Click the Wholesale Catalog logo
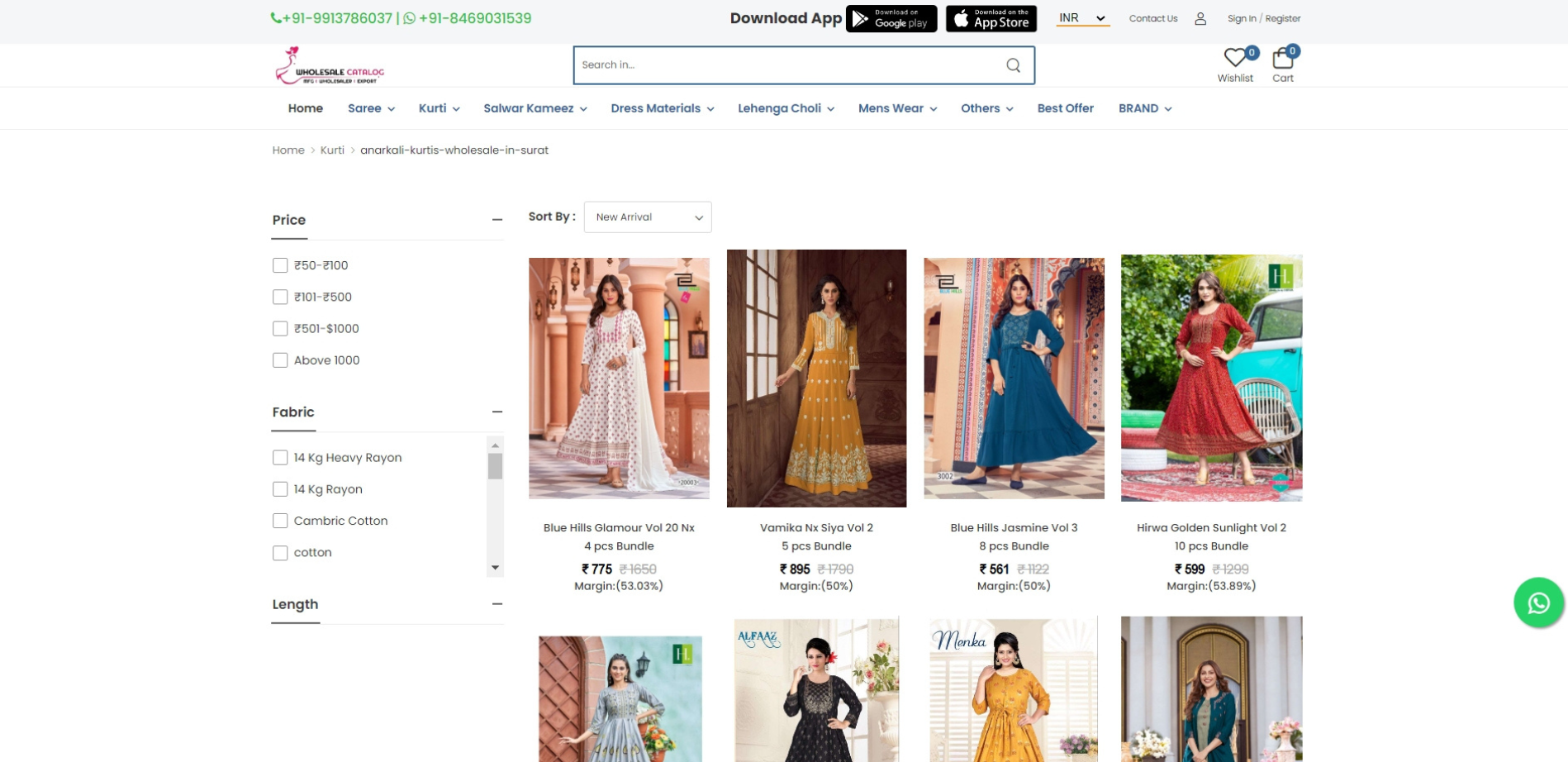The width and height of the screenshot is (1568, 762). [330, 65]
